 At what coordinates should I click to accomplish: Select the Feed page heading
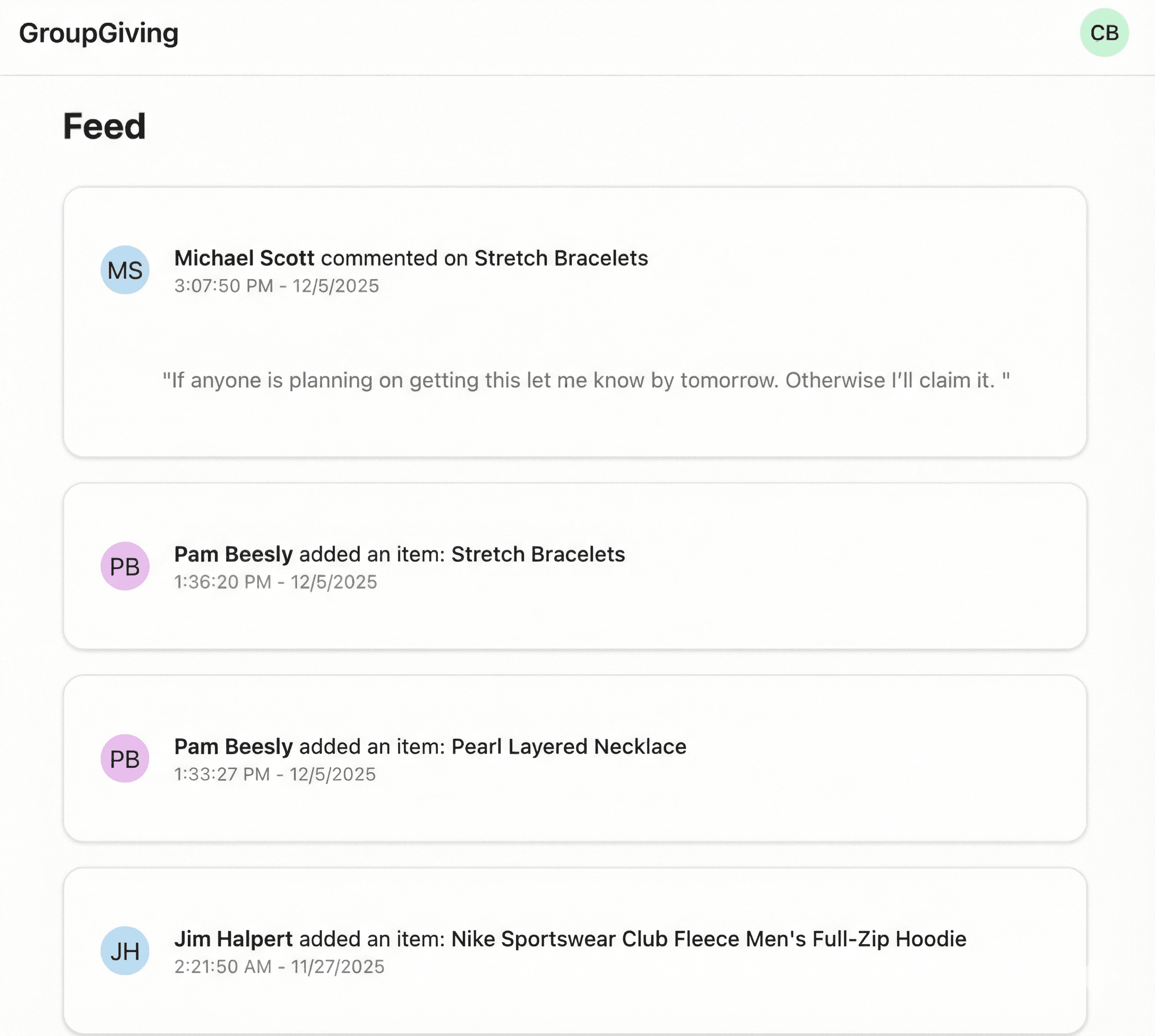(x=104, y=125)
